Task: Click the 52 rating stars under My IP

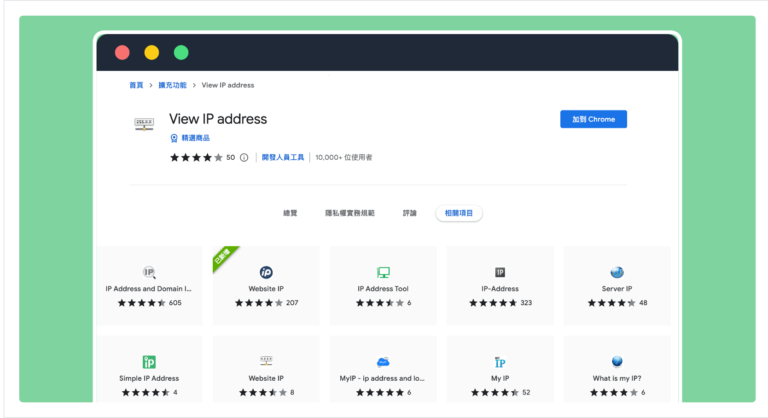Action: [x=495, y=393]
